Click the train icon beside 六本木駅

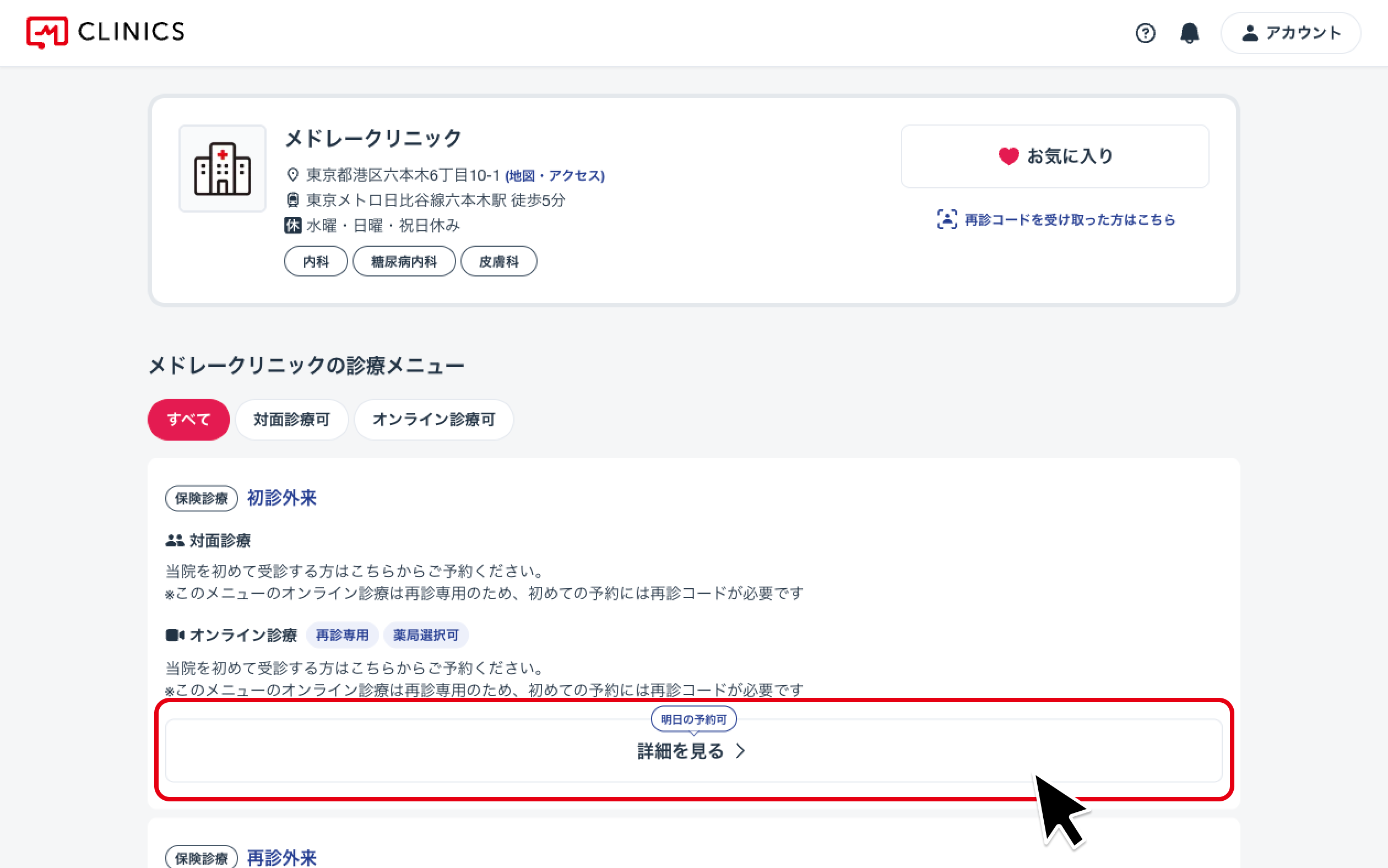coord(293,200)
